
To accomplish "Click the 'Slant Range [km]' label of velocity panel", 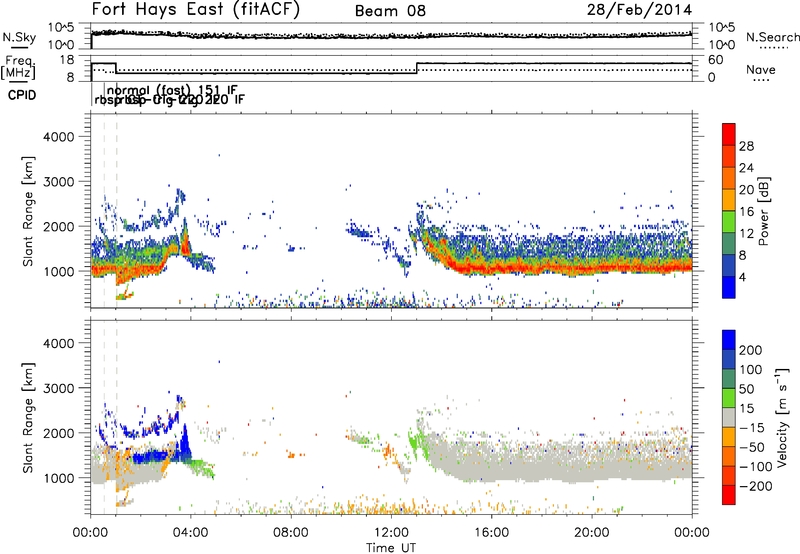I will 28,417.
